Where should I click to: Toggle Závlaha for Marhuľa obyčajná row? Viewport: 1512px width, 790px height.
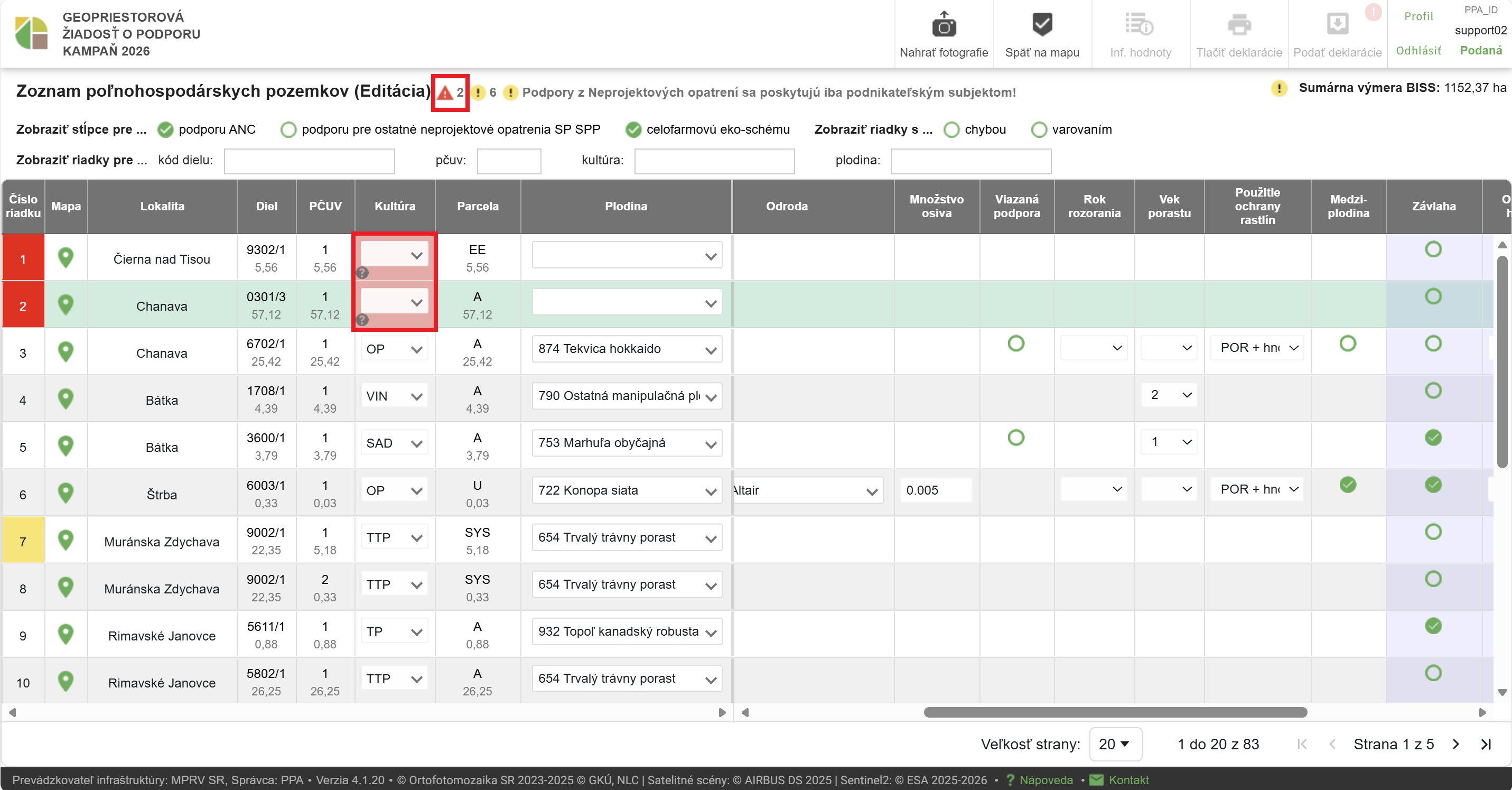(x=1433, y=438)
